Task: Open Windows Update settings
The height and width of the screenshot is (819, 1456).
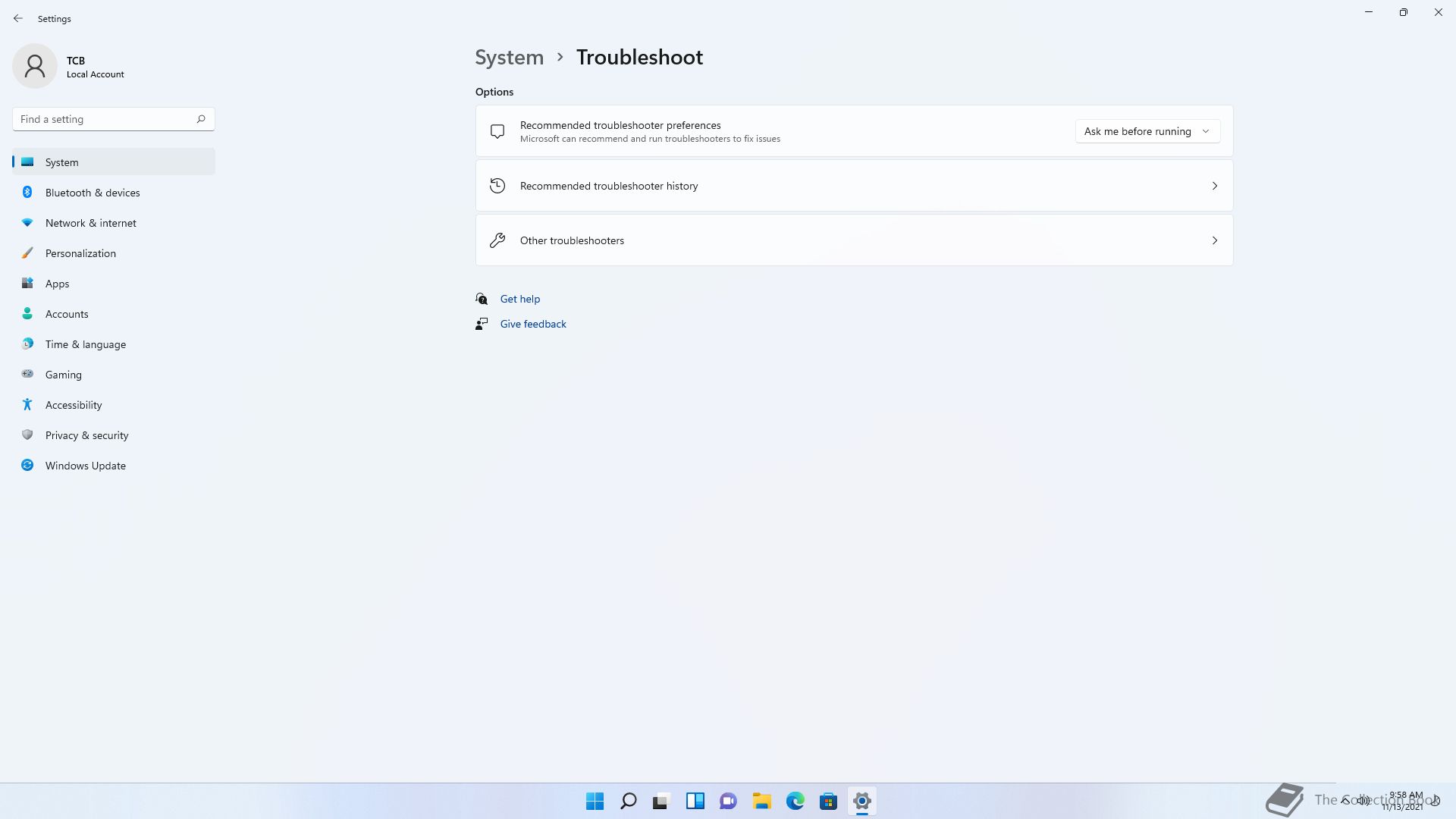Action: pos(114,466)
